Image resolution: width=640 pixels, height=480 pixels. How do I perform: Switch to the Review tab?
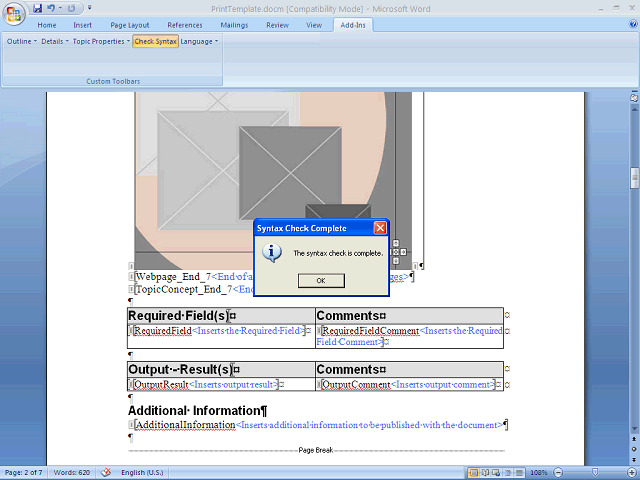pos(278,25)
